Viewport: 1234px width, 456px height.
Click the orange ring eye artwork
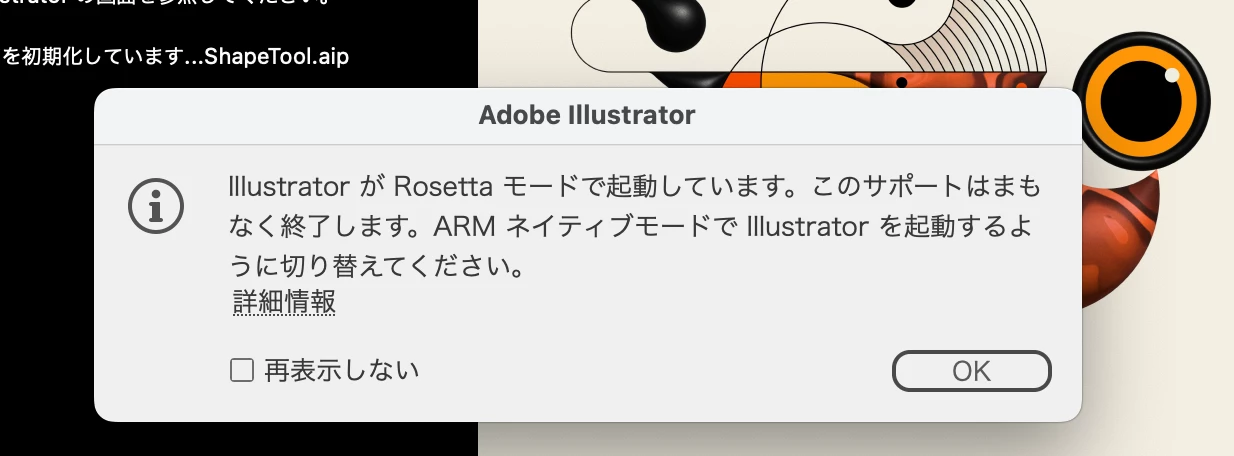[1141, 101]
